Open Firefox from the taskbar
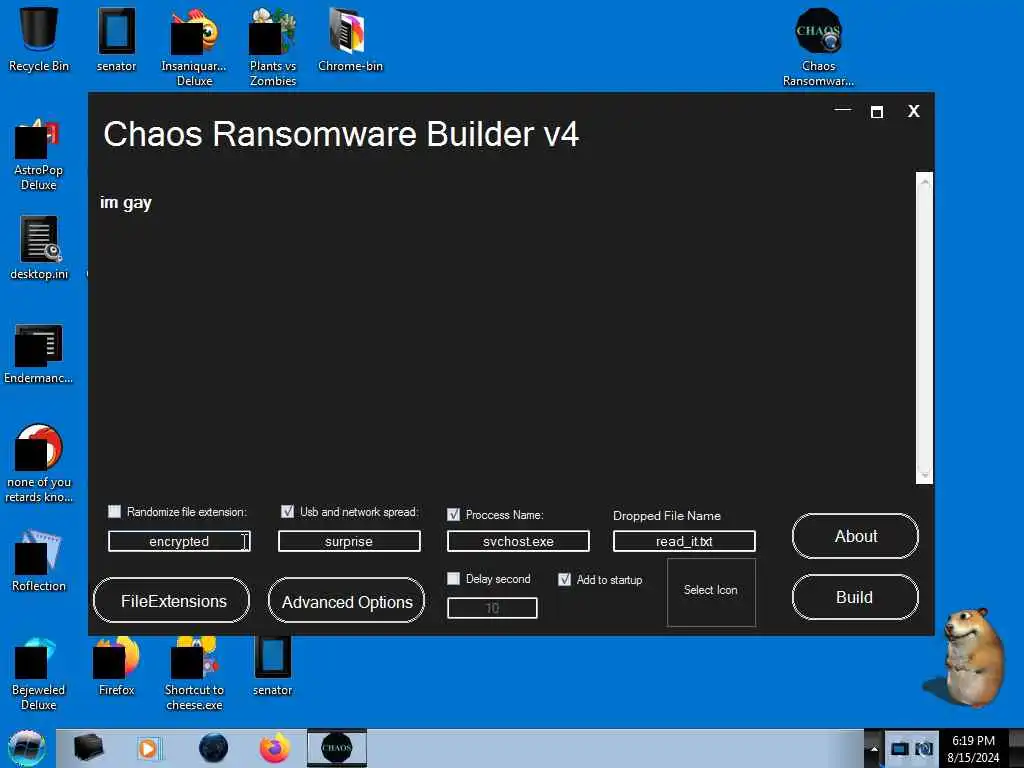This screenshot has height=768, width=1024. click(x=274, y=748)
